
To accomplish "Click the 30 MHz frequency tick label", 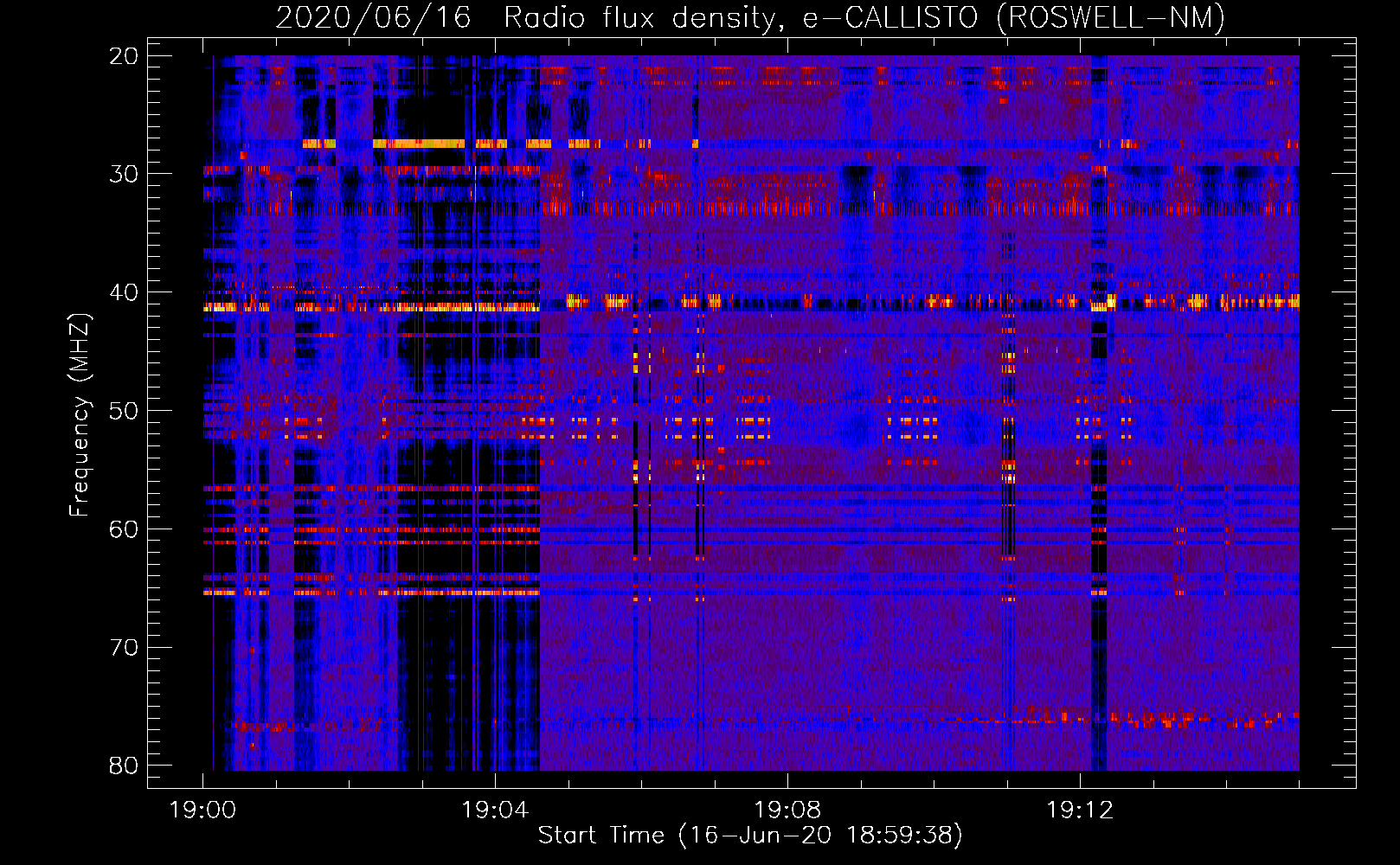I will (x=125, y=175).
